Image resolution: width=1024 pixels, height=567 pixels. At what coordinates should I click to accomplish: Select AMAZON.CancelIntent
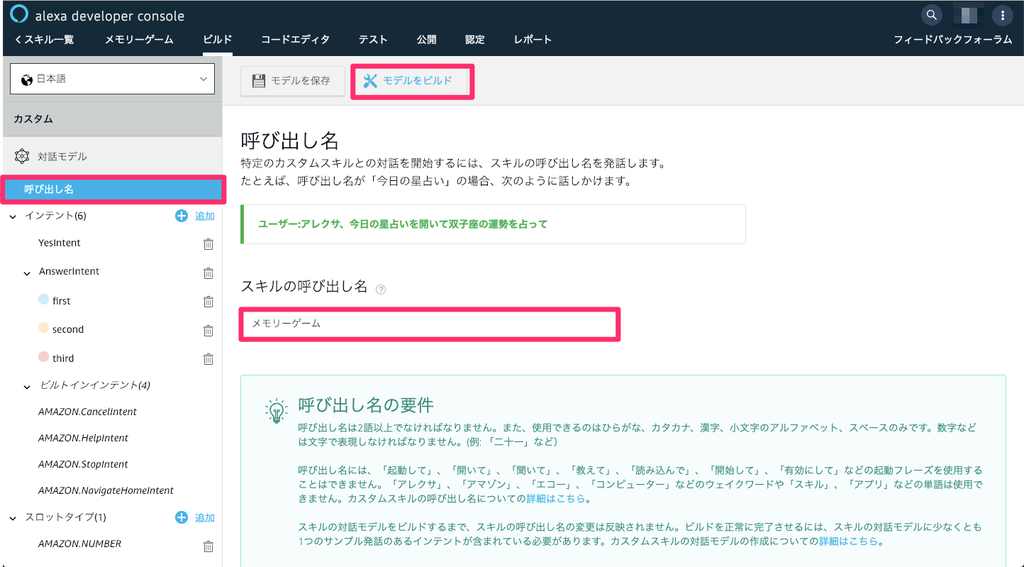click(x=88, y=412)
